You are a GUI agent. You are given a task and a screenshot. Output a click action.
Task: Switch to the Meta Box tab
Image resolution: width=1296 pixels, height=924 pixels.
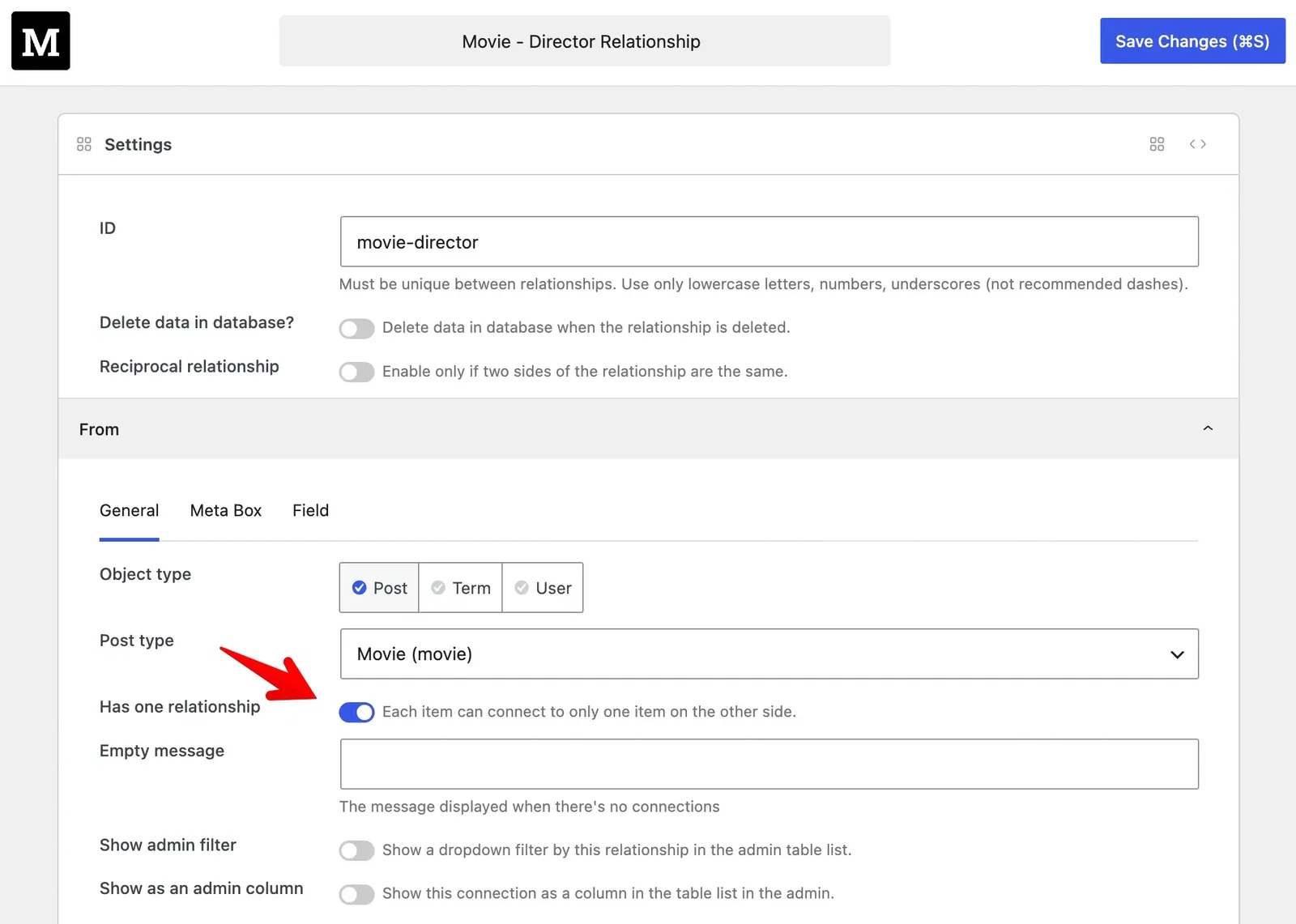[x=226, y=510]
